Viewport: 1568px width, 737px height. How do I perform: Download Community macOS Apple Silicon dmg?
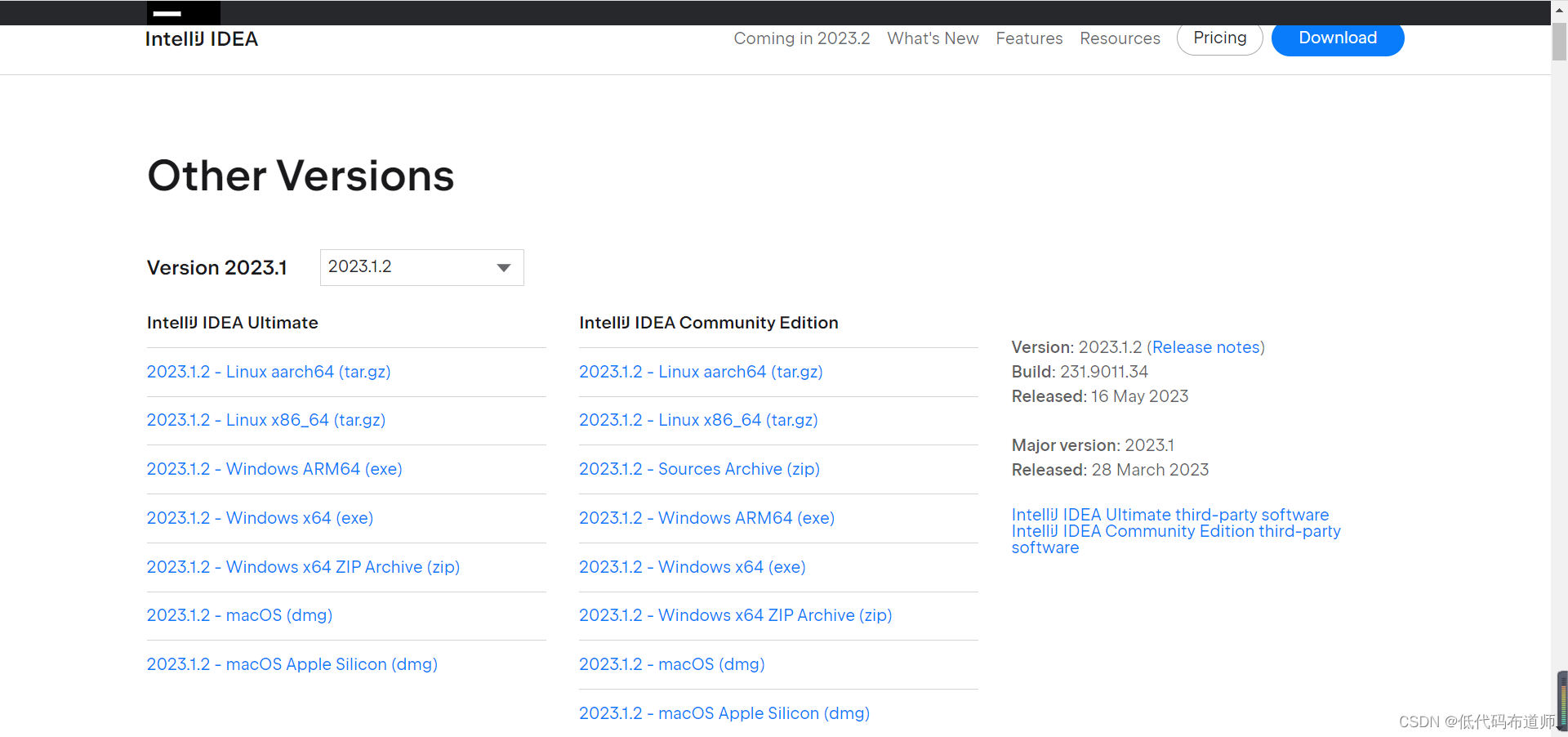724,713
